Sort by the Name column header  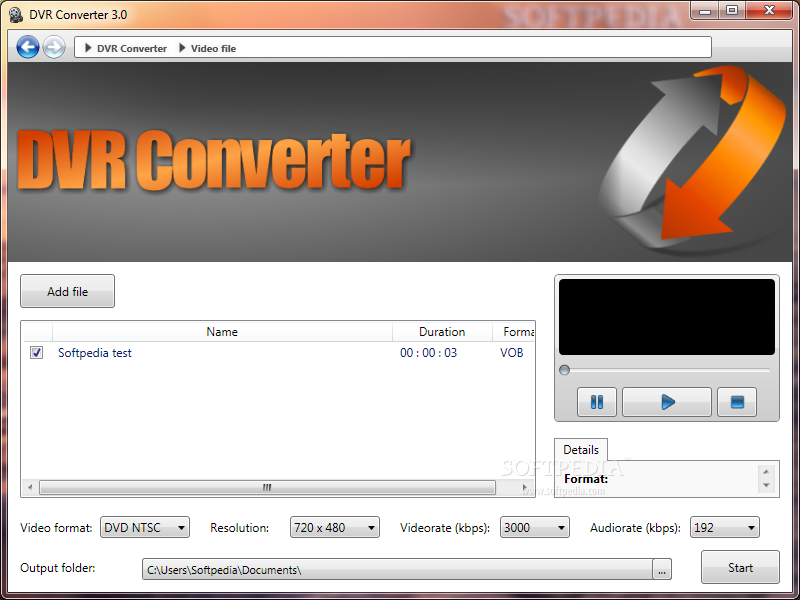pos(222,332)
